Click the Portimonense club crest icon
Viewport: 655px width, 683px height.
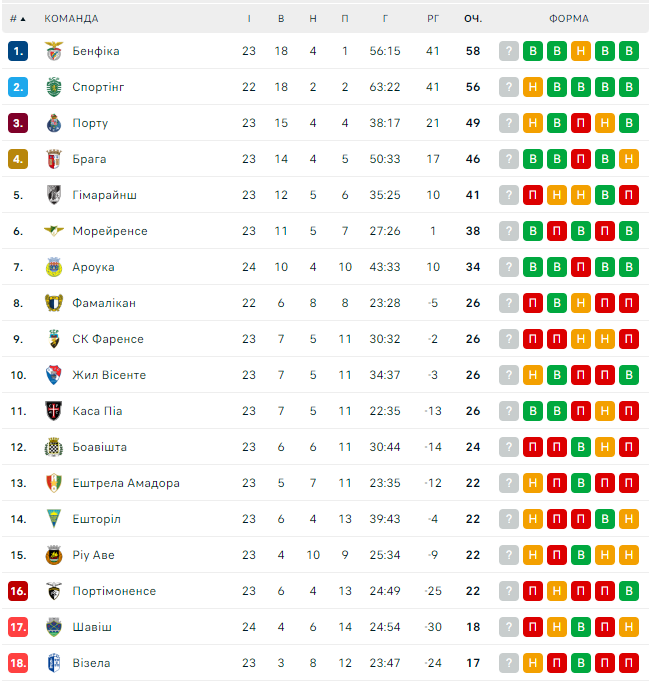point(54,591)
